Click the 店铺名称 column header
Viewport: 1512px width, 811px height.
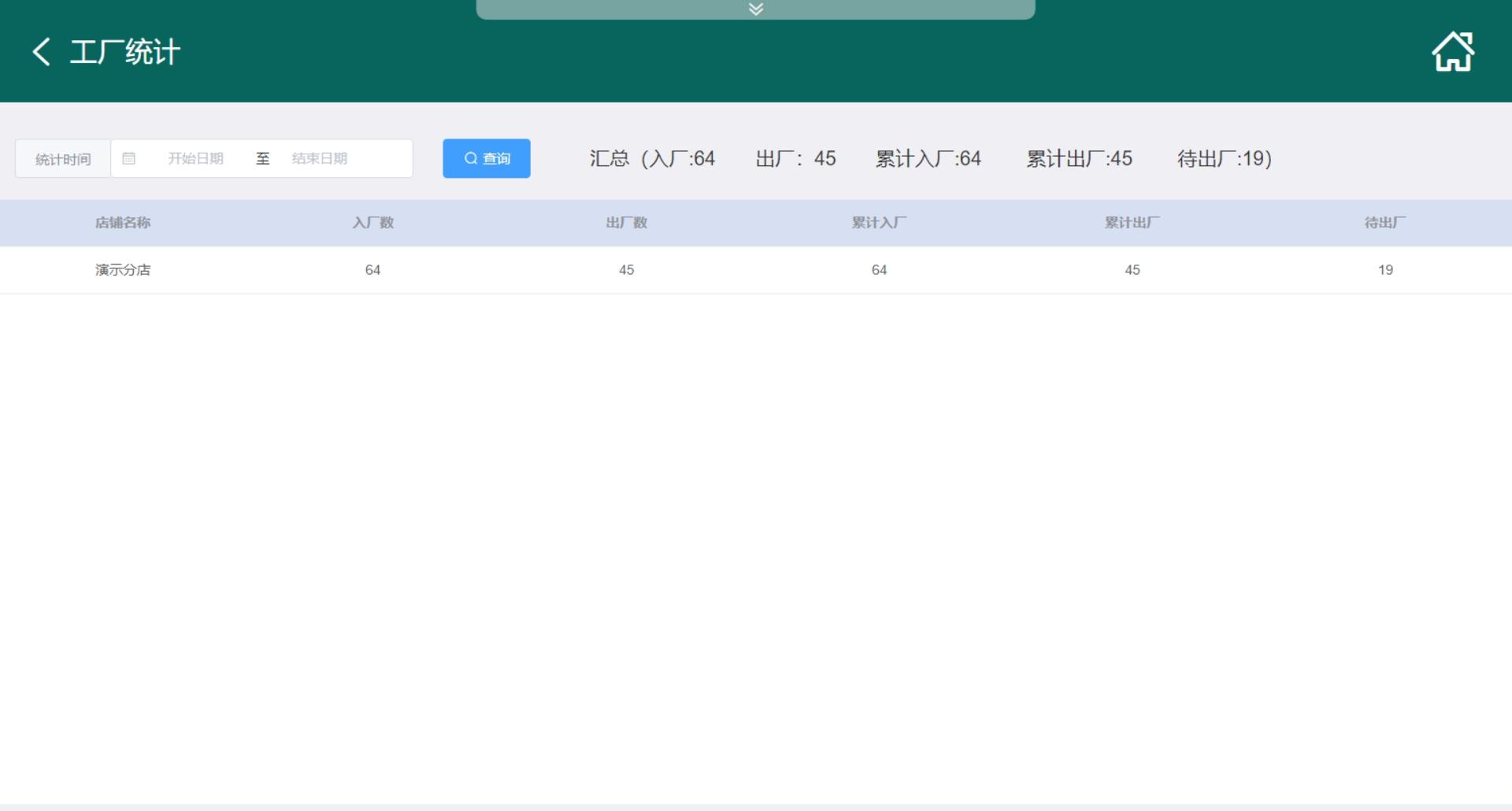point(123,223)
